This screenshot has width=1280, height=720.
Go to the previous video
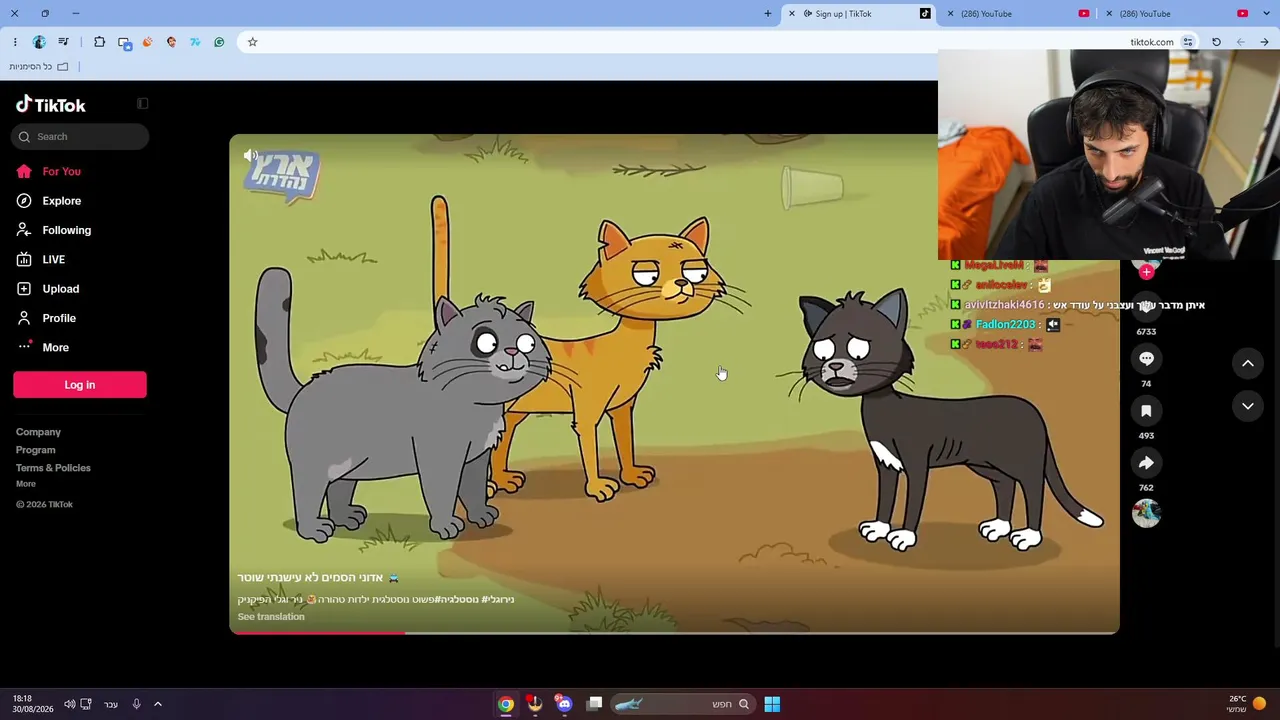(1248, 364)
